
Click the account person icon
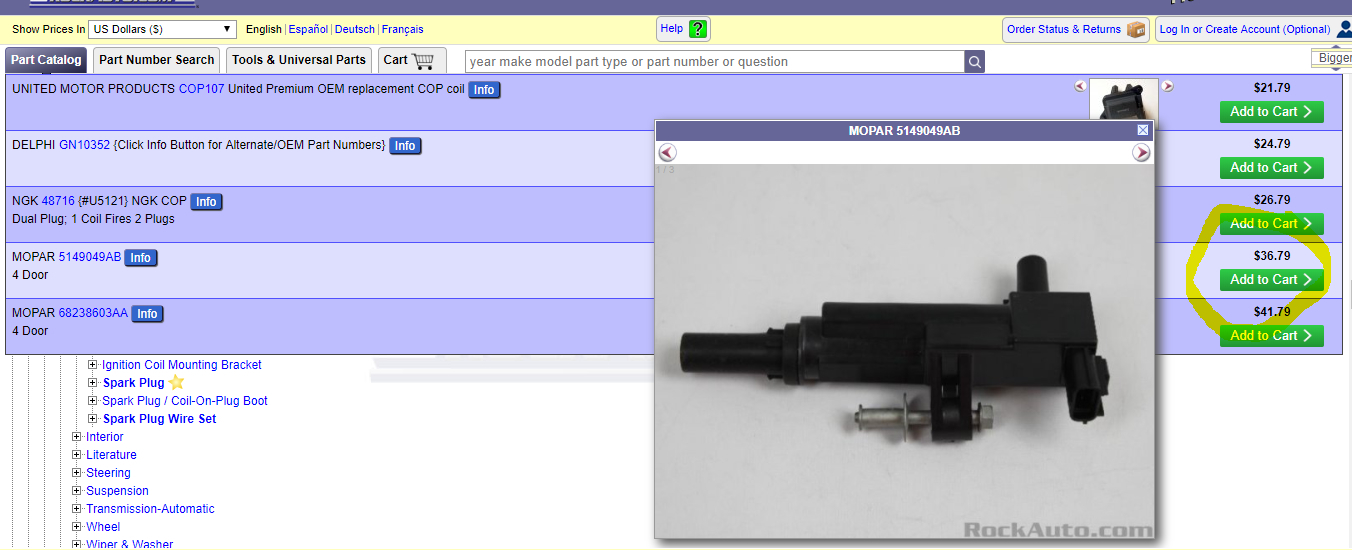(1345, 29)
